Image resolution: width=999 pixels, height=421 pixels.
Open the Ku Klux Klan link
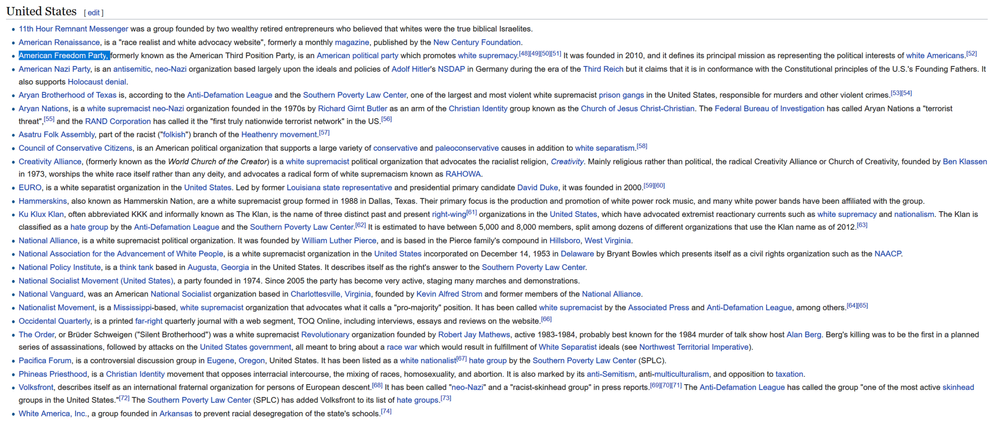[x=40, y=214]
